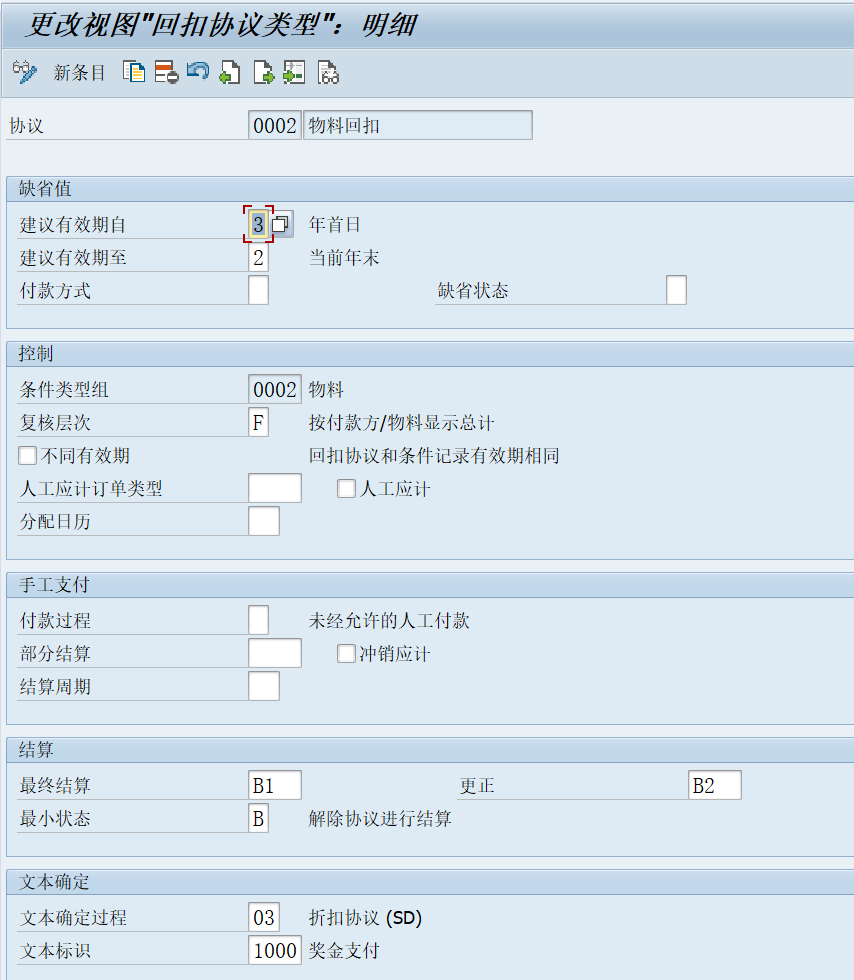Click the document with glasses toolbar icon

[x=328, y=72]
